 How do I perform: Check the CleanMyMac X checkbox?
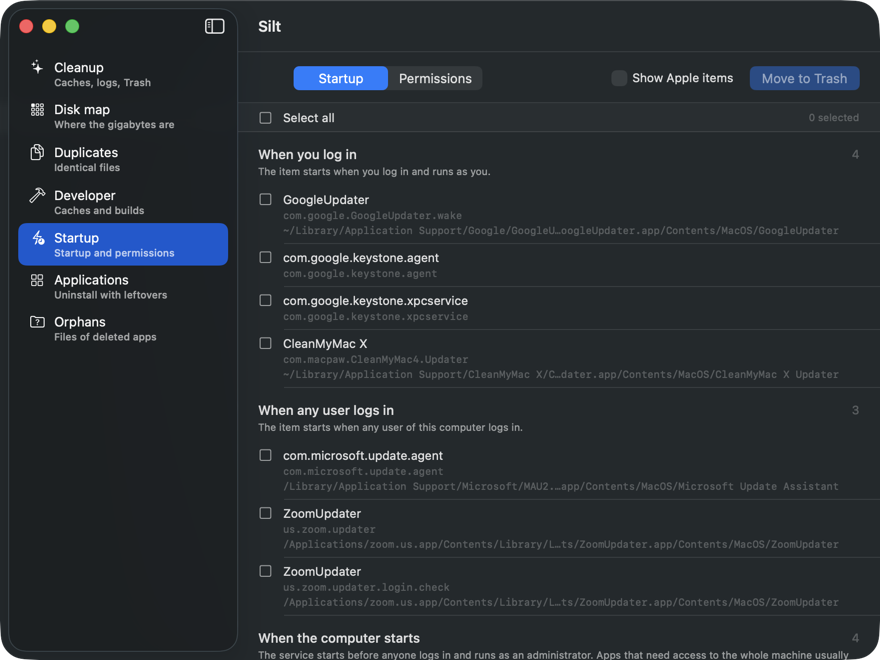(265, 343)
